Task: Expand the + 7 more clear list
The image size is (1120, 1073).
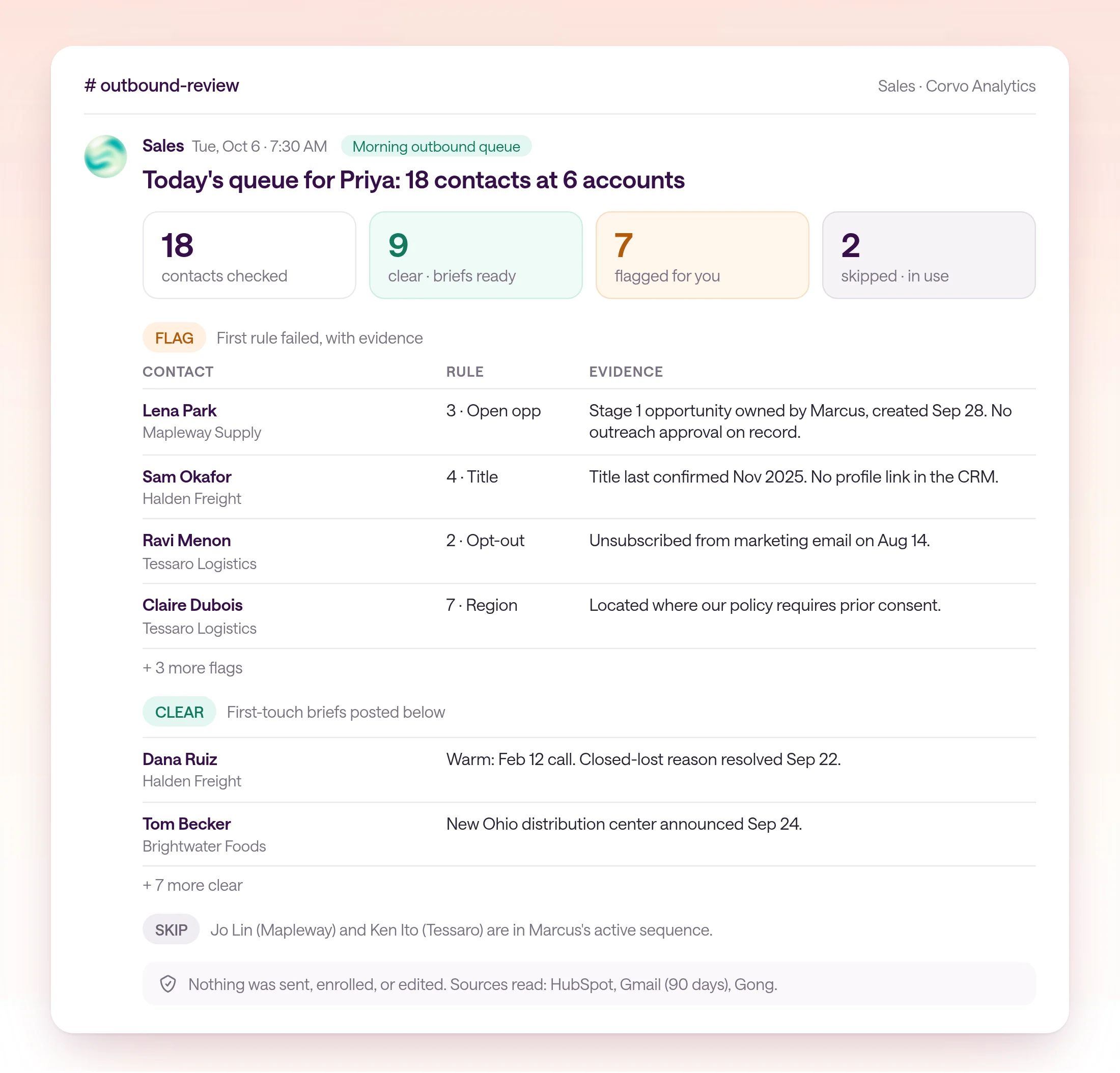Action: (192, 885)
